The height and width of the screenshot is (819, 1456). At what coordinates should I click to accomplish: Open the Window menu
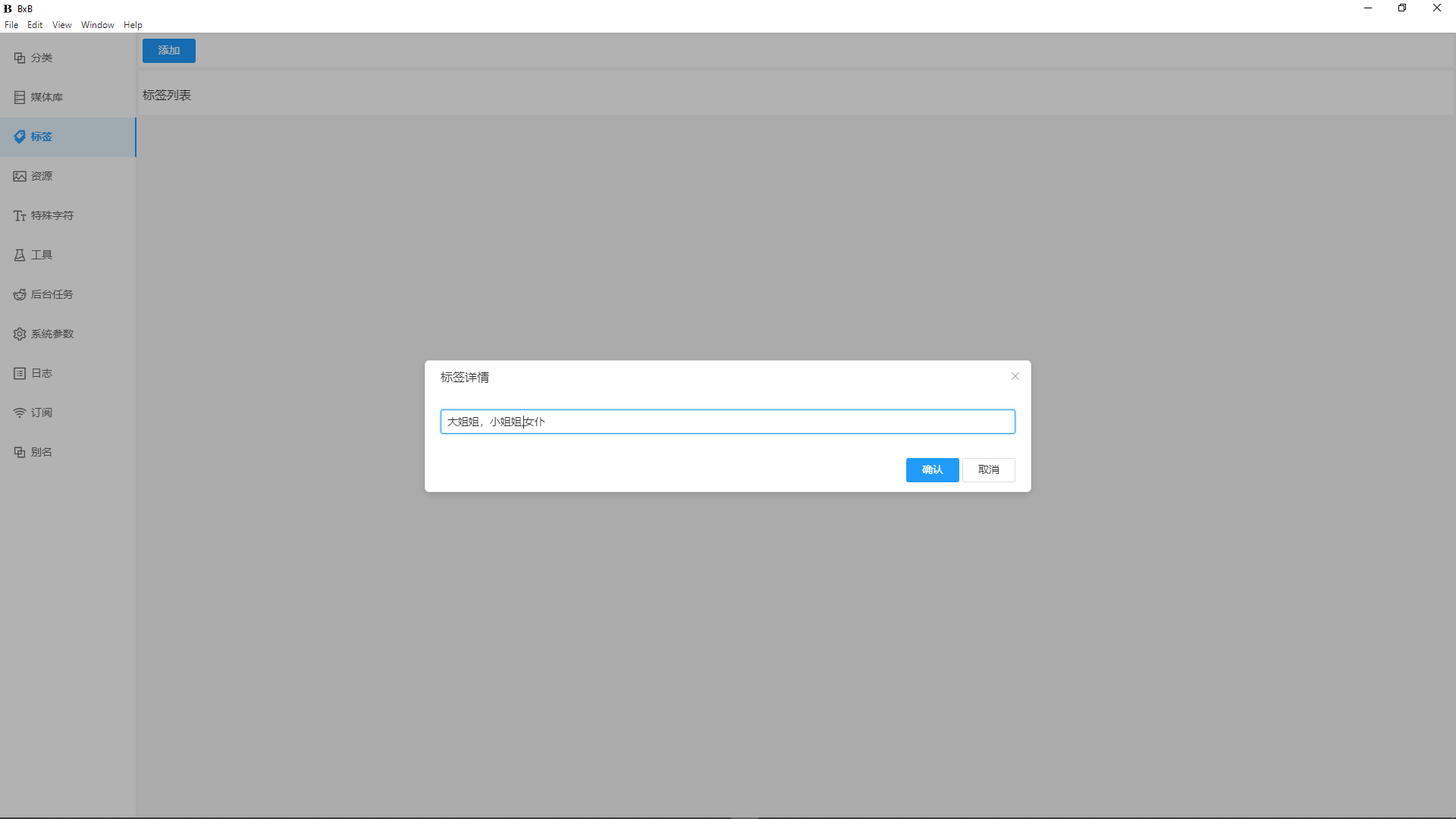(x=98, y=25)
